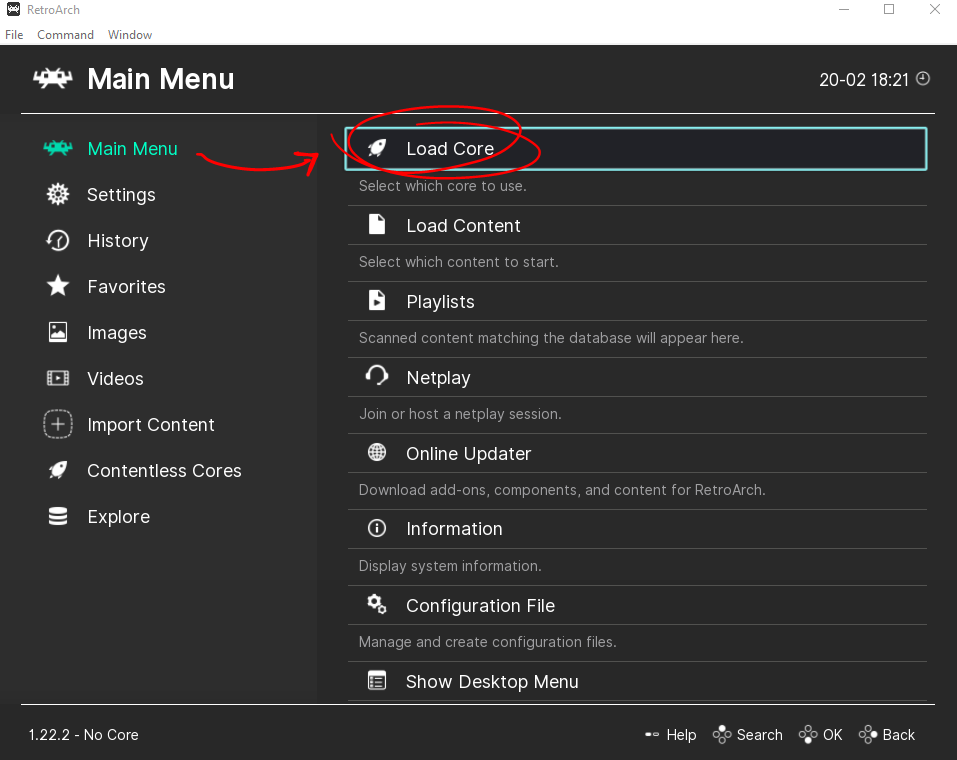The height and width of the screenshot is (760, 957).
Task: Click the Help button in footer
Action: pyautogui.click(x=671, y=735)
